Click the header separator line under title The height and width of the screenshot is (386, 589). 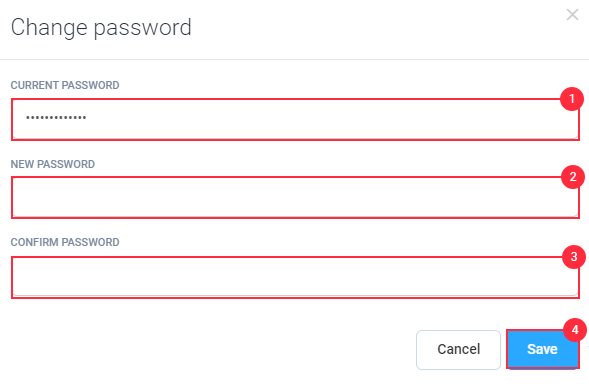[x=294, y=59]
